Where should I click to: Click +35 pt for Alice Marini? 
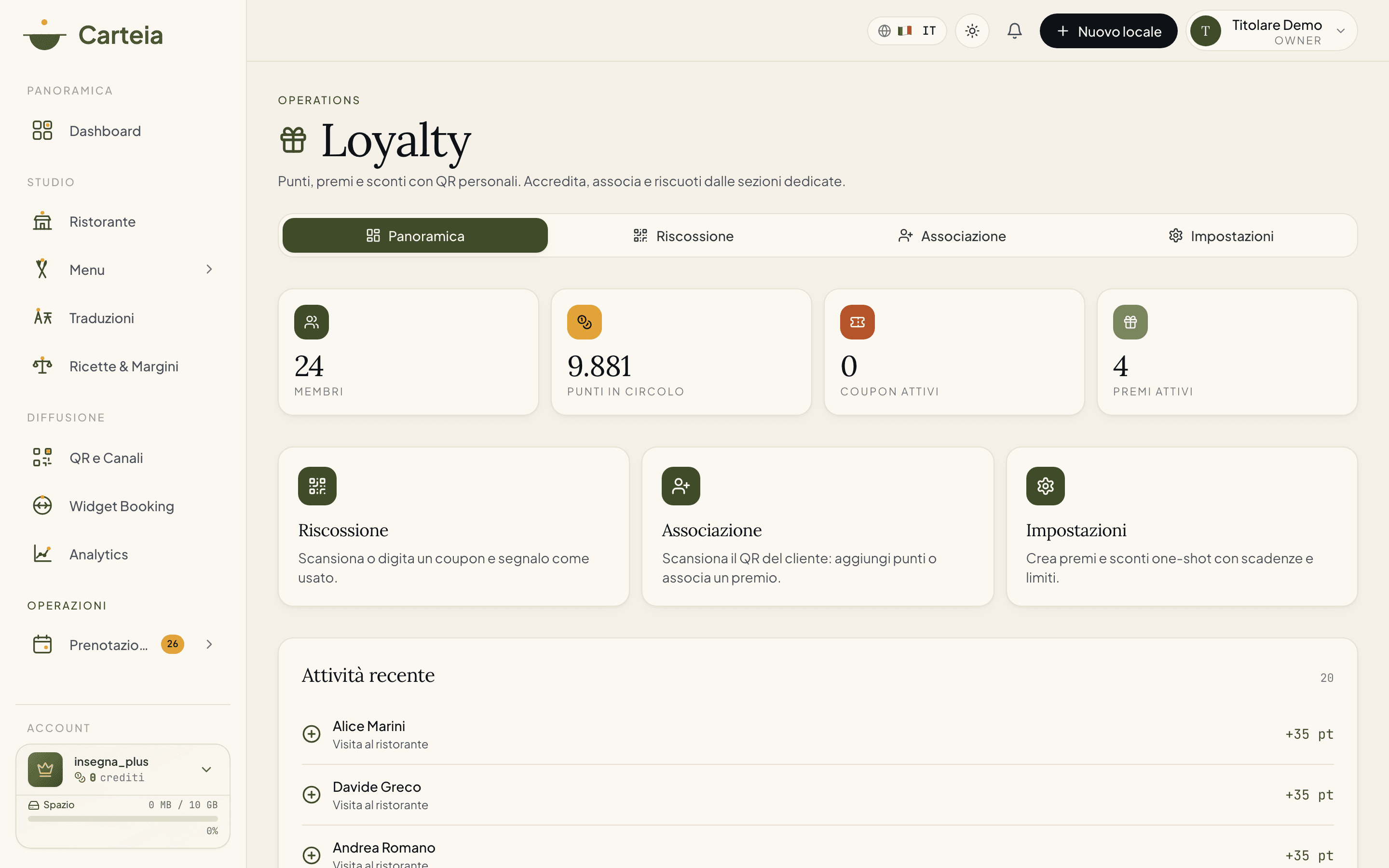1309,734
